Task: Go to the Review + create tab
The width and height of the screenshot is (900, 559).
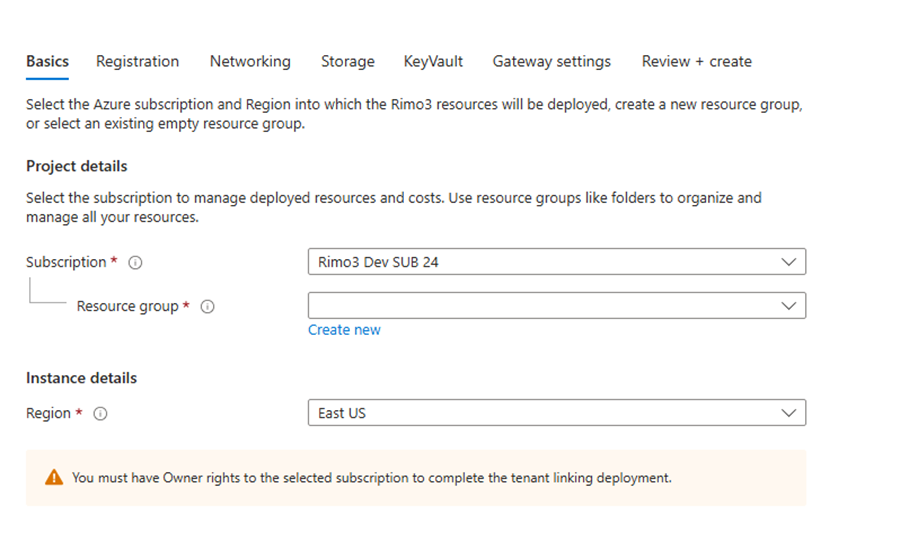Action: 696,62
